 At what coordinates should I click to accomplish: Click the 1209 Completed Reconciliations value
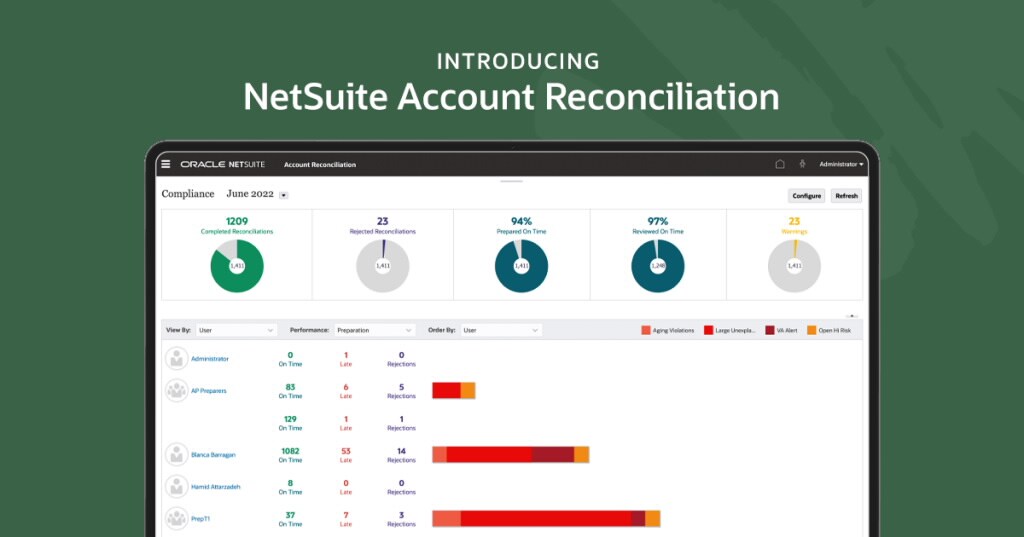[x=237, y=221]
